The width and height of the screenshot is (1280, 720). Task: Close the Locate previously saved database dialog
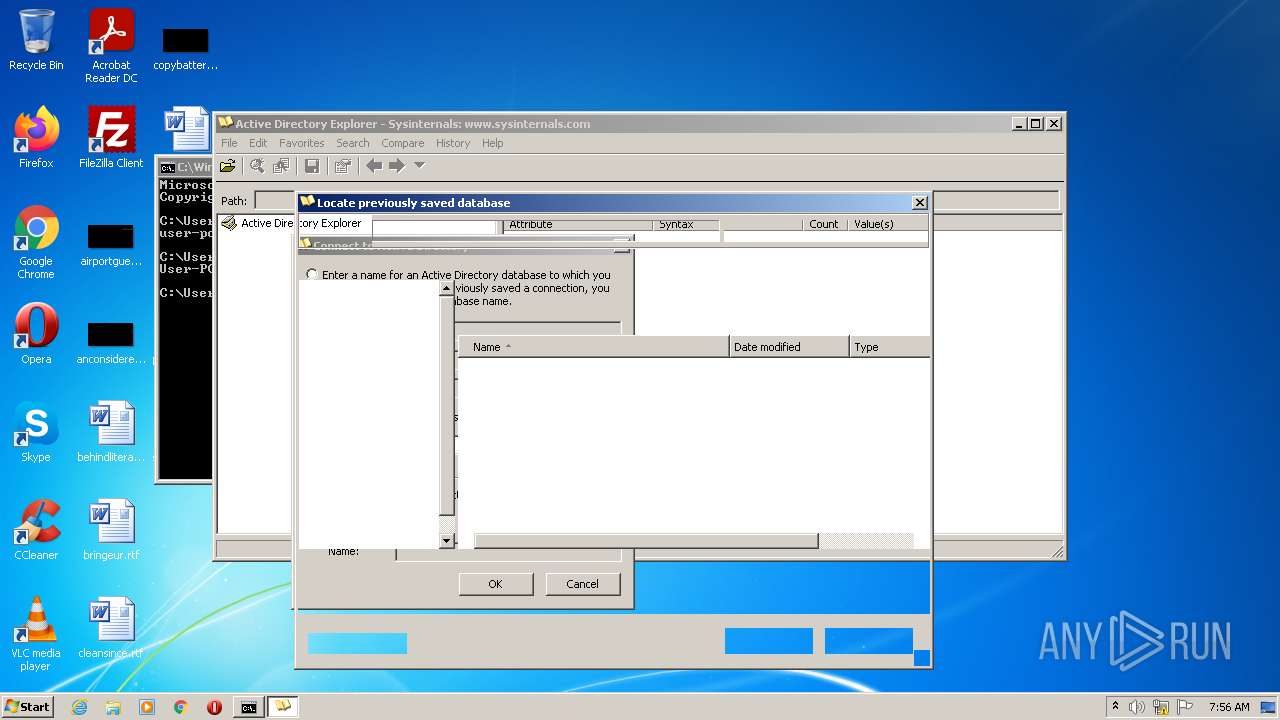click(x=919, y=202)
